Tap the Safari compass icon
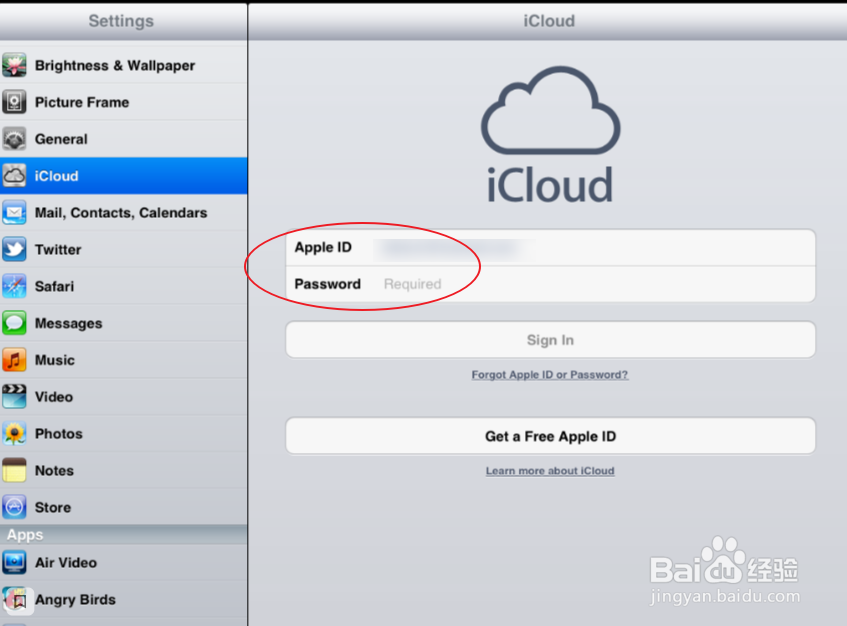Viewport: 847px width, 626px height. tap(14, 286)
